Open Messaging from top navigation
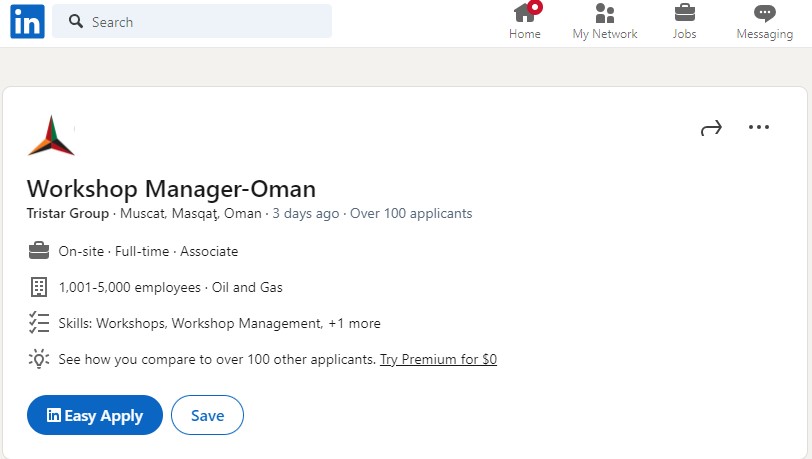 click(x=765, y=21)
